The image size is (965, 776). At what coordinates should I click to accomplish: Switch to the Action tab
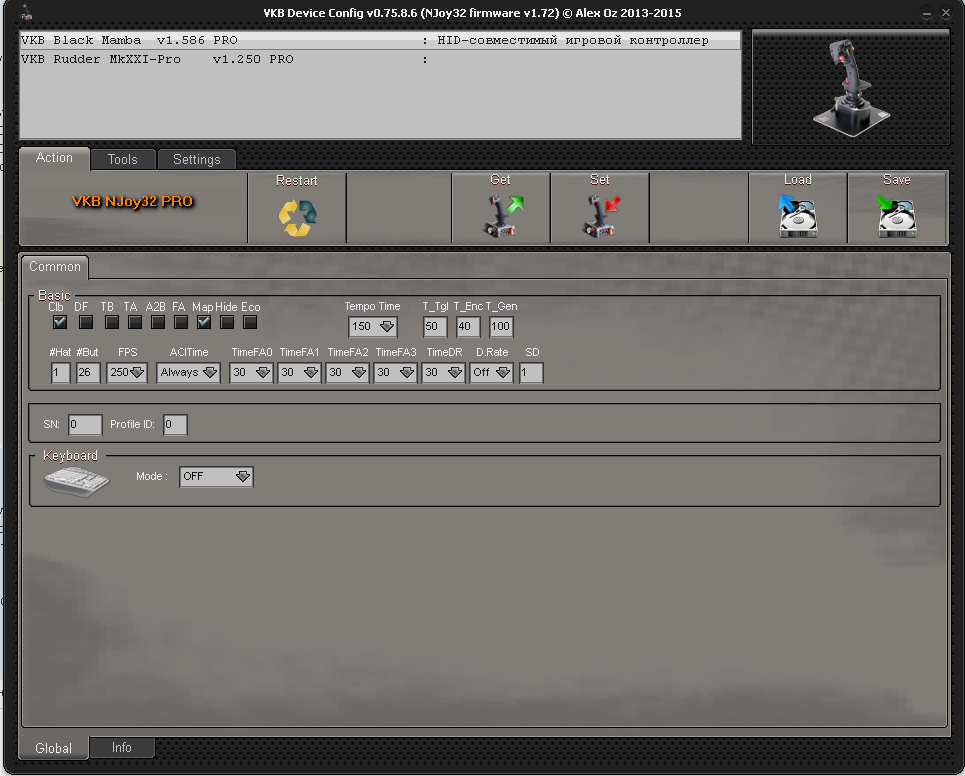click(54, 158)
